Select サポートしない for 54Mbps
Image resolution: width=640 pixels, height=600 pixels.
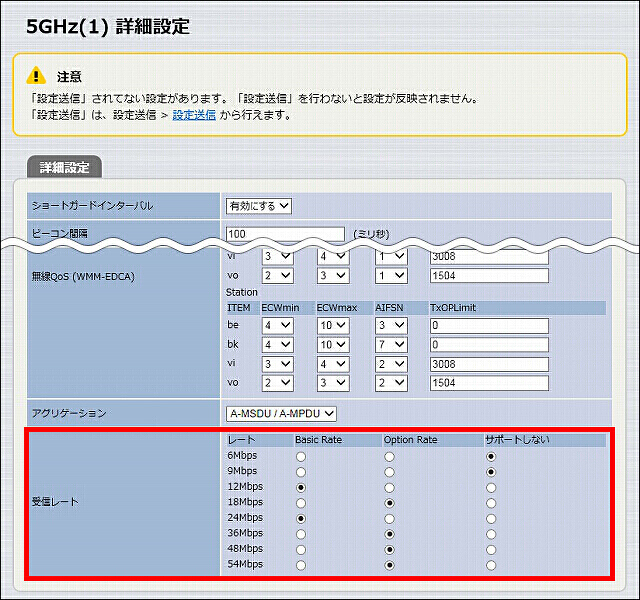pos(491,565)
